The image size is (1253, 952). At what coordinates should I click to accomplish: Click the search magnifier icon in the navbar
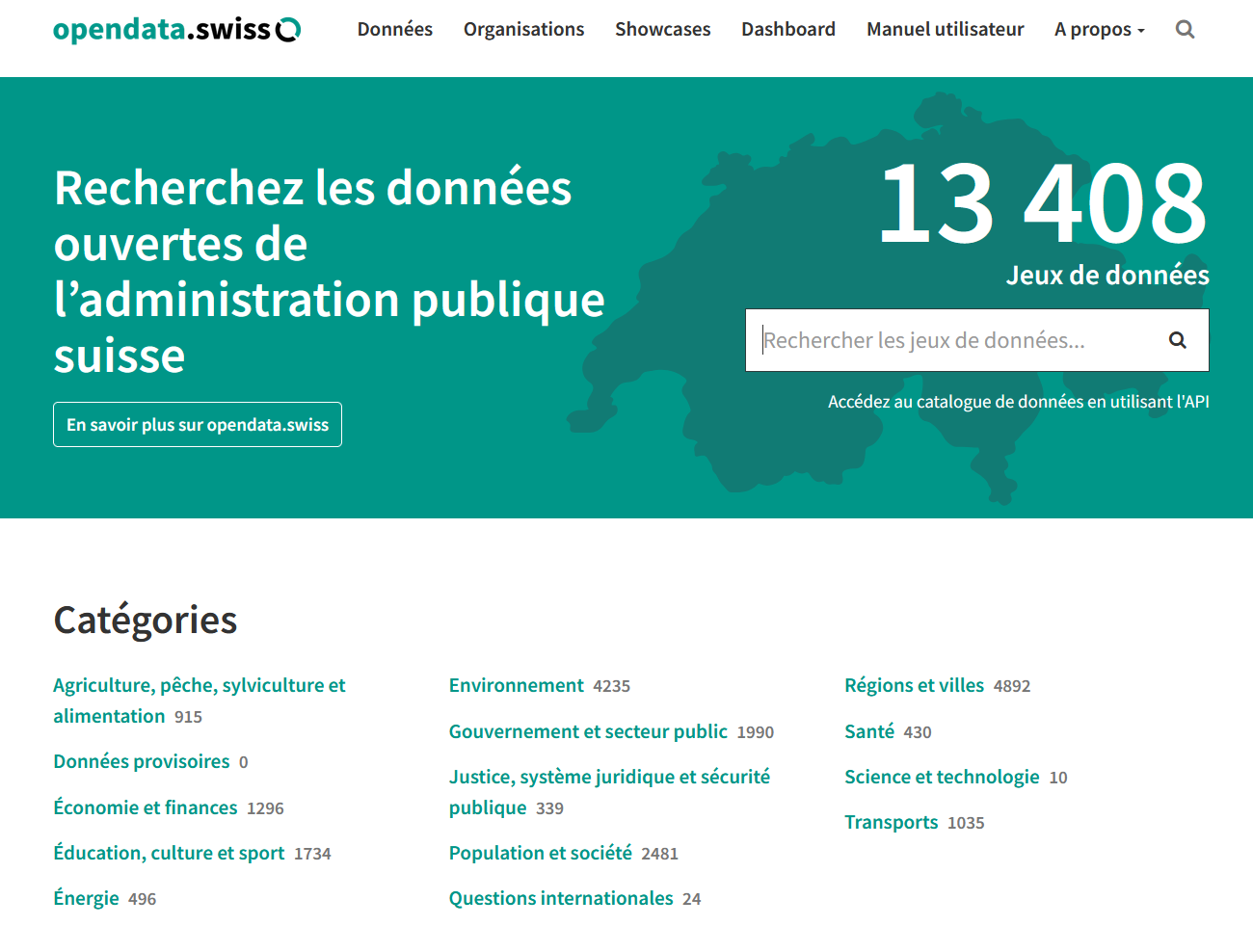1185,30
